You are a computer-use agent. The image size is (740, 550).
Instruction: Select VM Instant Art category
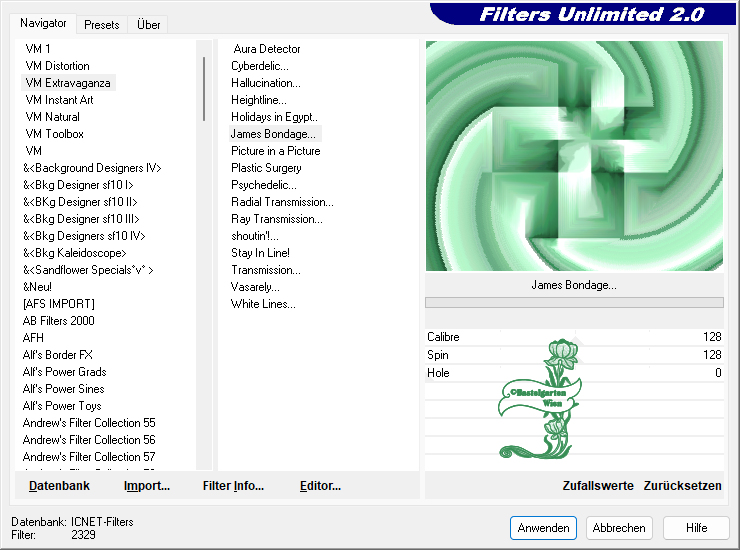[x=59, y=100]
